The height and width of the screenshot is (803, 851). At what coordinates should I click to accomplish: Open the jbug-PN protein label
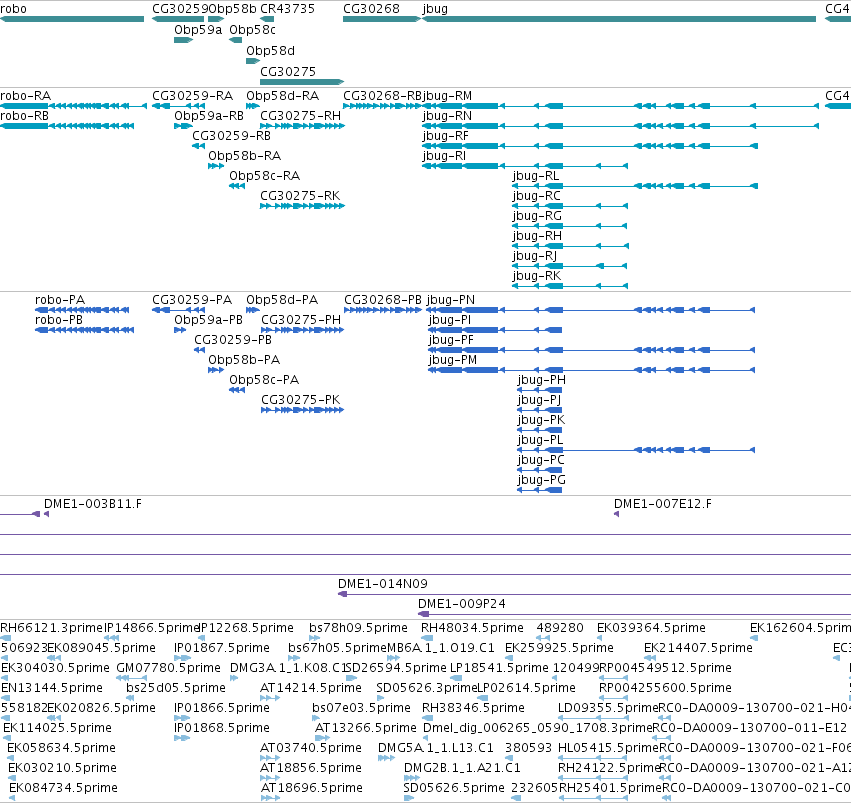coord(450,300)
